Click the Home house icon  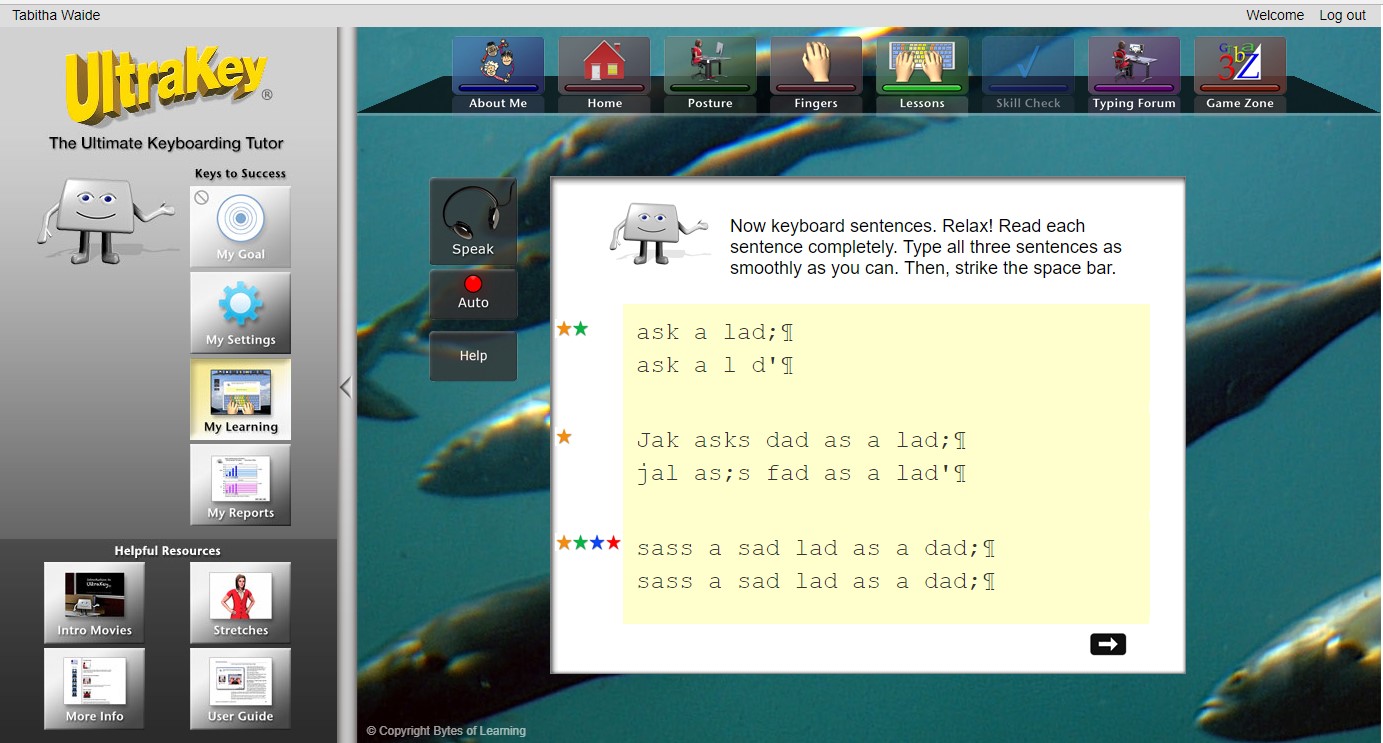tap(604, 70)
